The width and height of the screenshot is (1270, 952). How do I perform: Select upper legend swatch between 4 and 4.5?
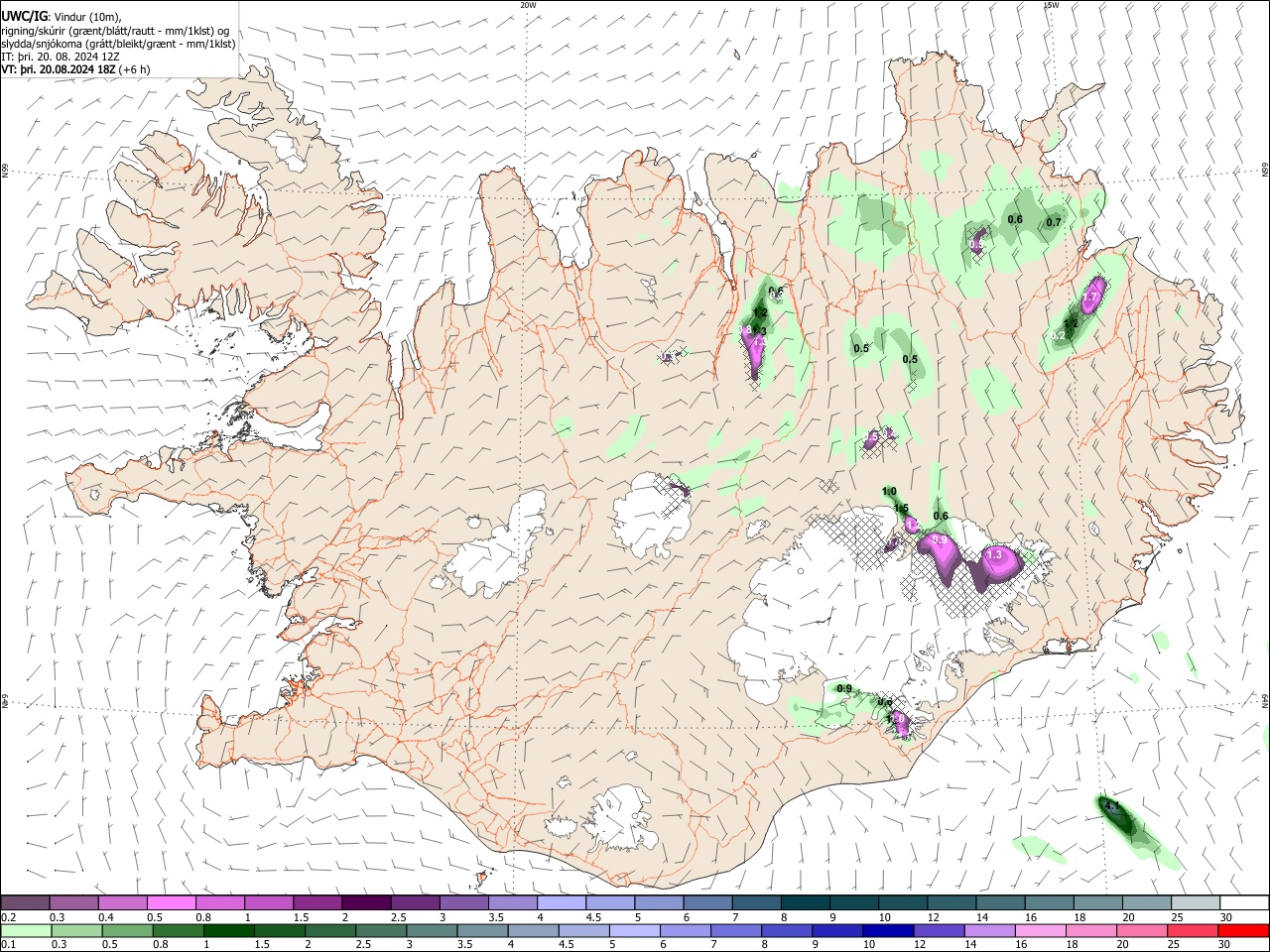(x=561, y=903)
